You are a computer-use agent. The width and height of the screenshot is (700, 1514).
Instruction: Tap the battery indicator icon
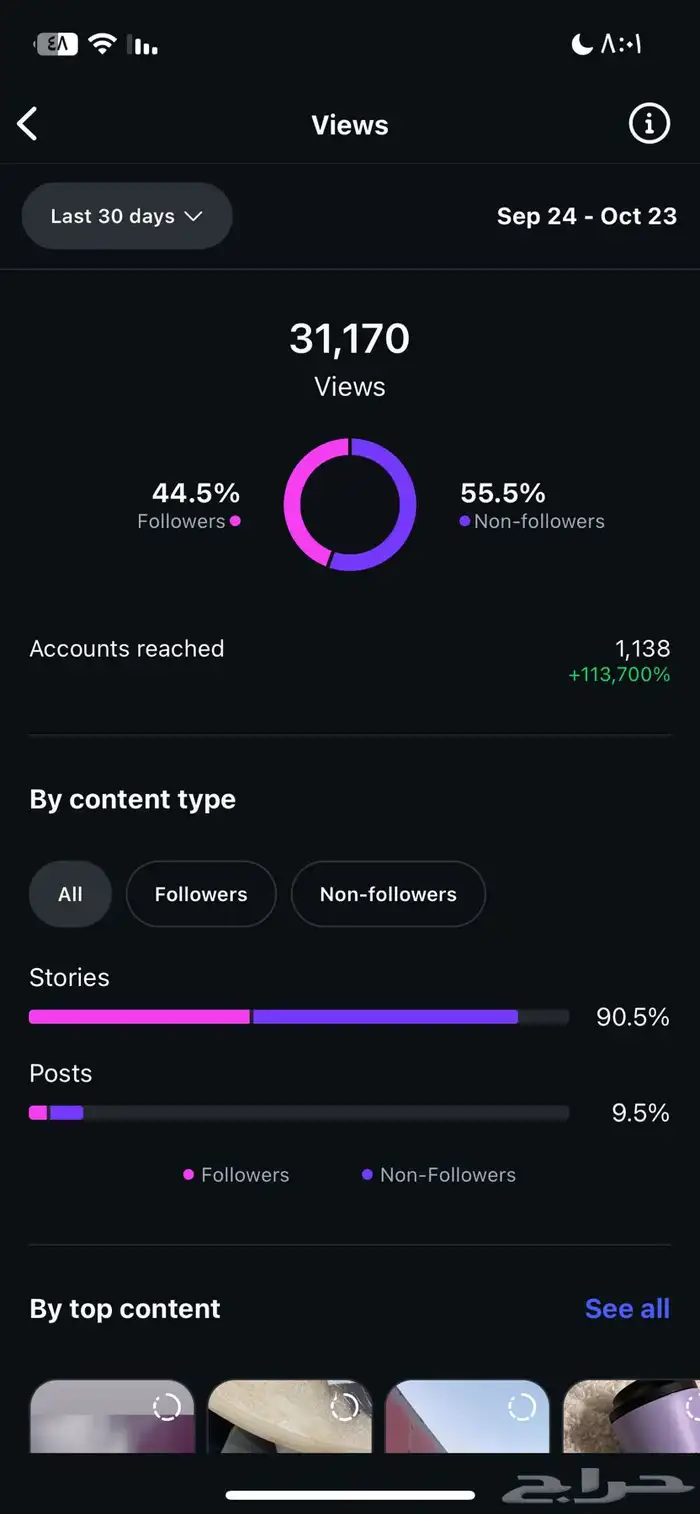(x=55, y=43)
